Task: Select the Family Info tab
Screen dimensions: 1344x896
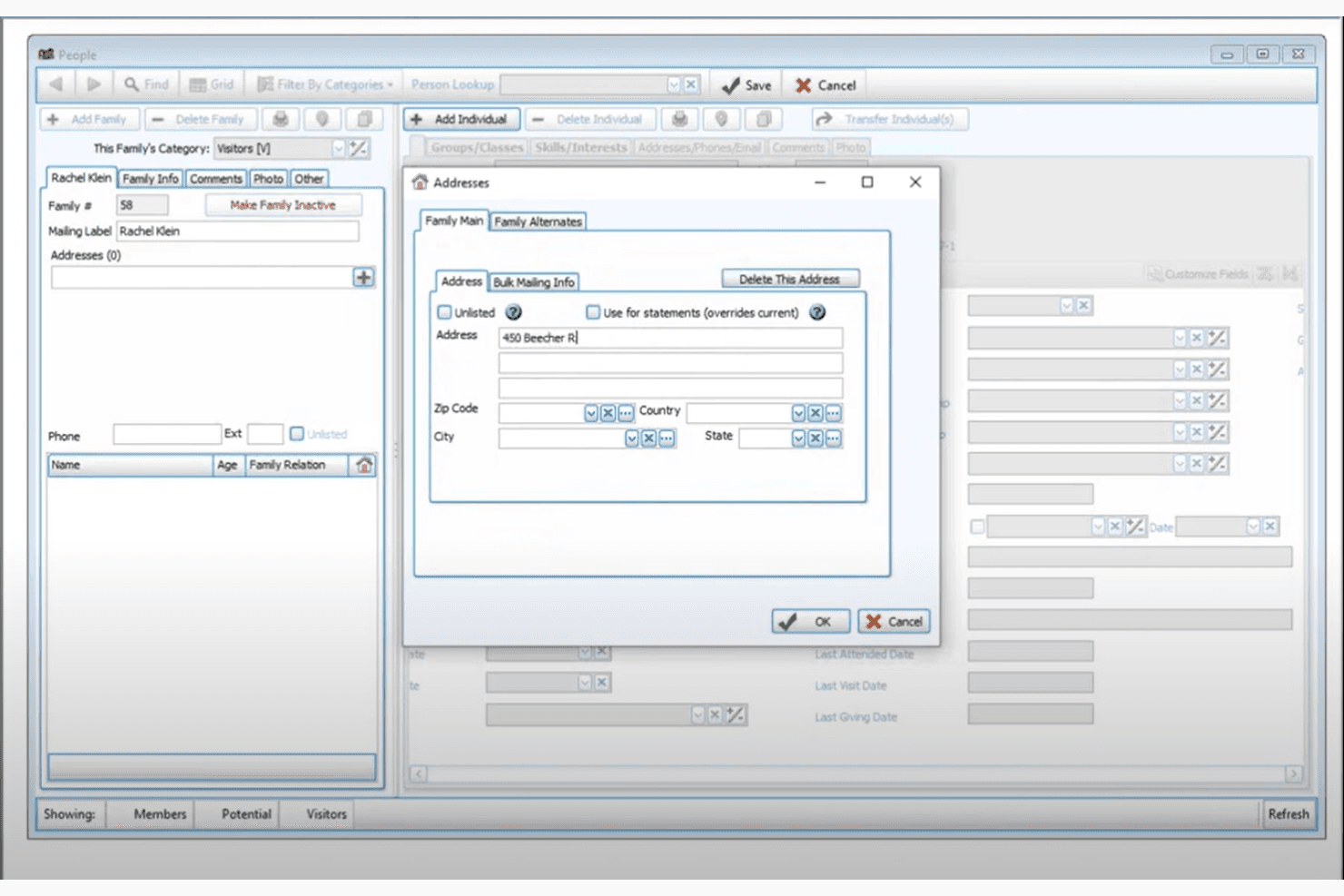Action: tap(151, 179)
